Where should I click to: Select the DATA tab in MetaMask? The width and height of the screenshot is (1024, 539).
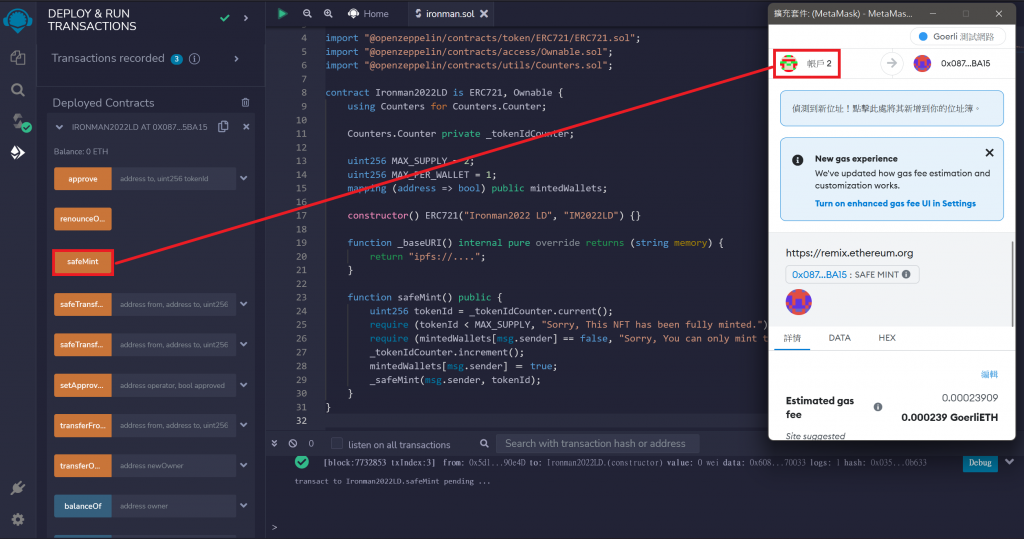(839, 338)
